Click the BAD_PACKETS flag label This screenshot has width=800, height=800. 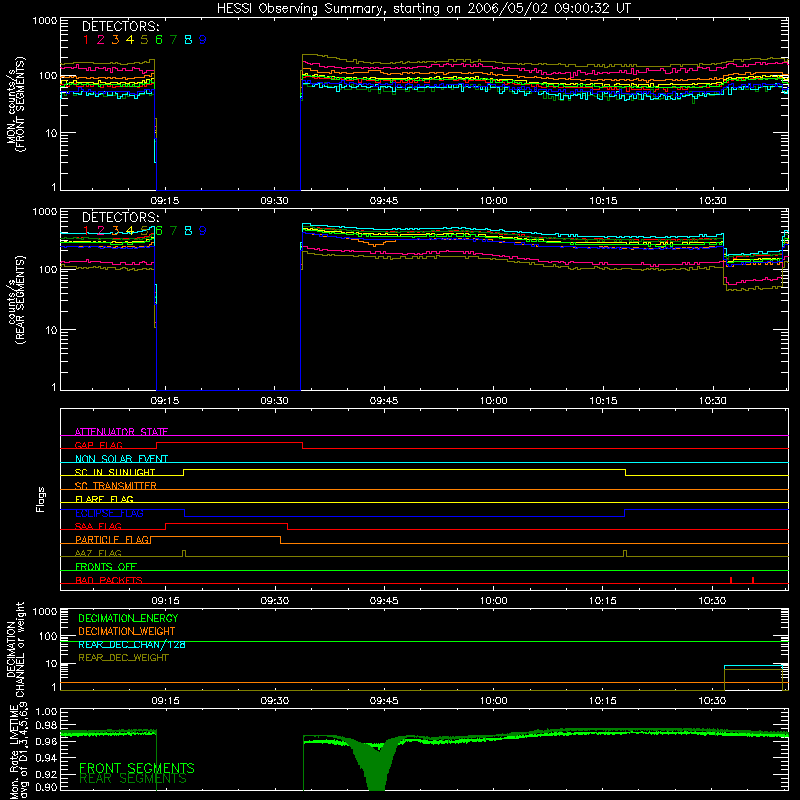109,580
